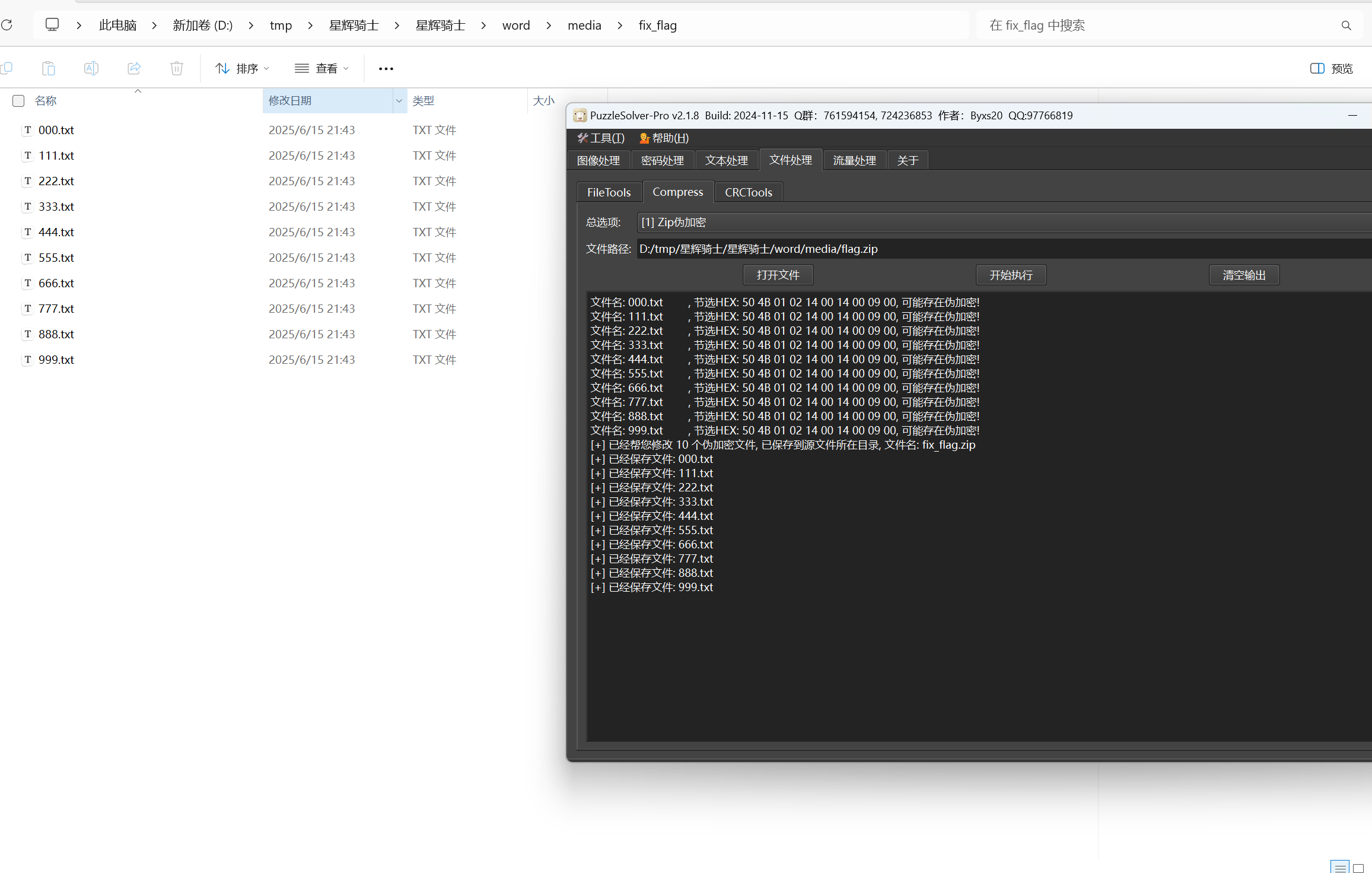Click the 大小 column header
Viewport: 1372px width, 873px height.
coord(544,101)
